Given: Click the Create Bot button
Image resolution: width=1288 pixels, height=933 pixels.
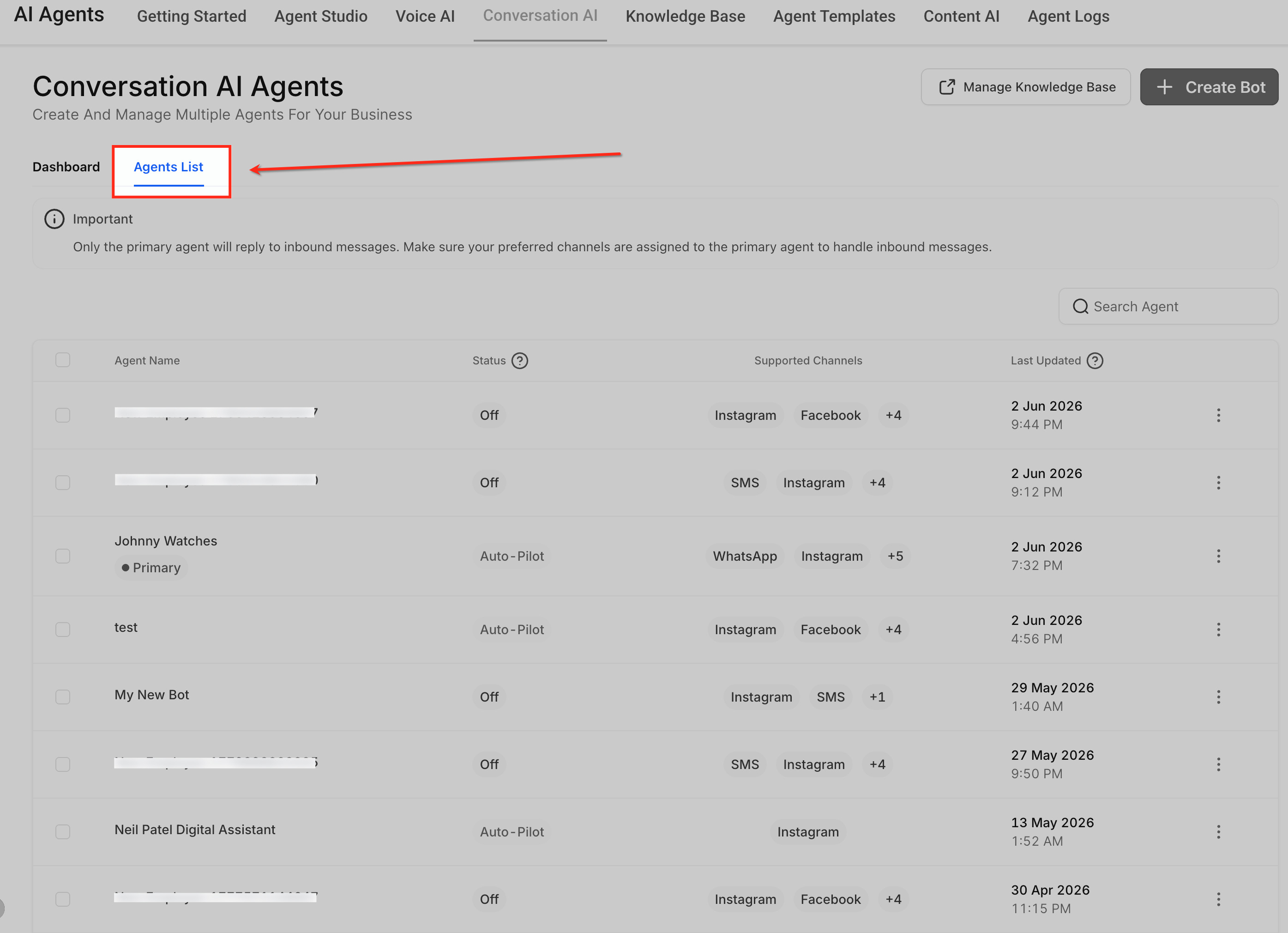Looking at the screenshot, I should (x=1209, y=87).
